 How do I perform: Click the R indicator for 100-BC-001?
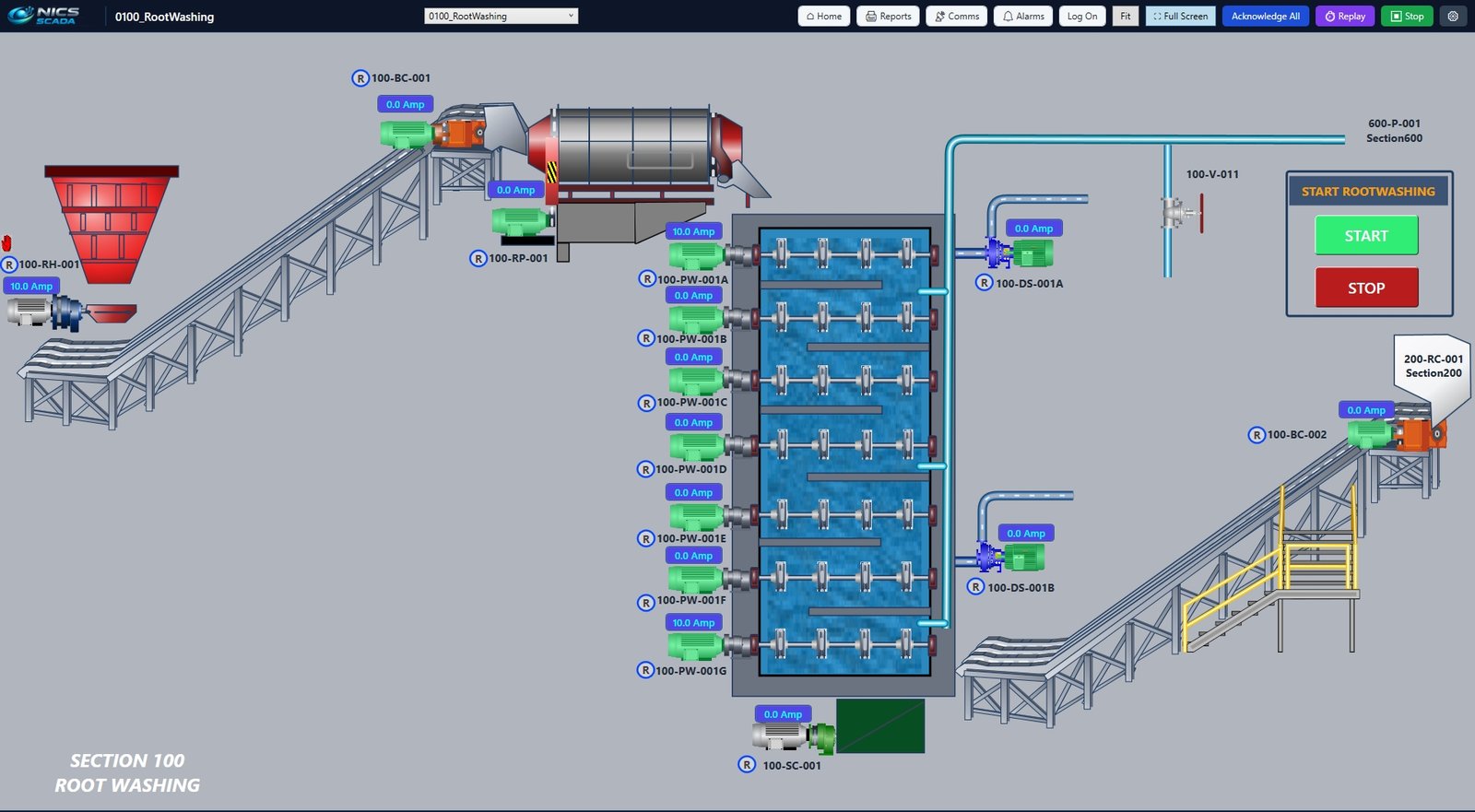click(x=360, y=78)
